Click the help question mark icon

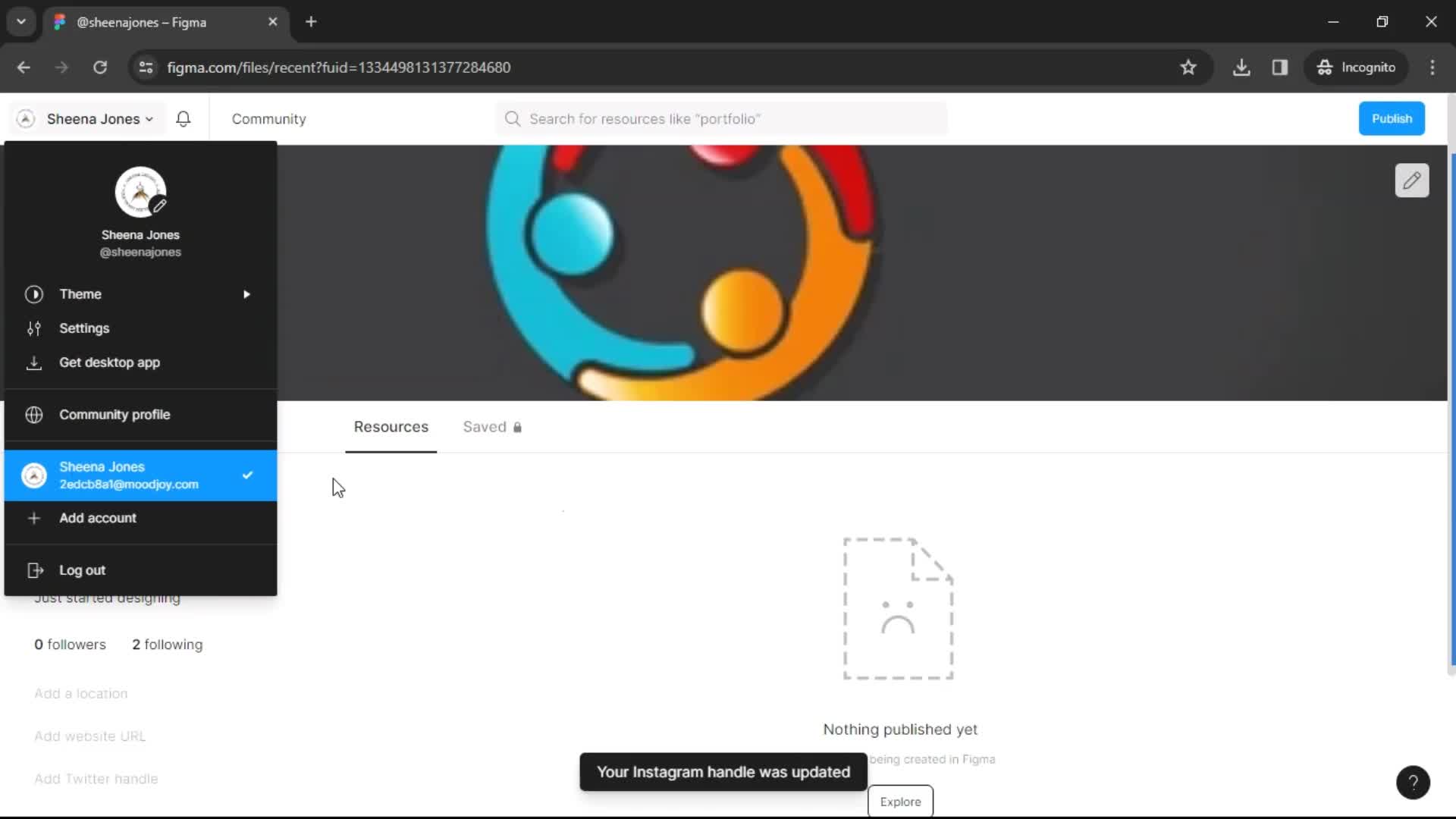click(1413, 782)
